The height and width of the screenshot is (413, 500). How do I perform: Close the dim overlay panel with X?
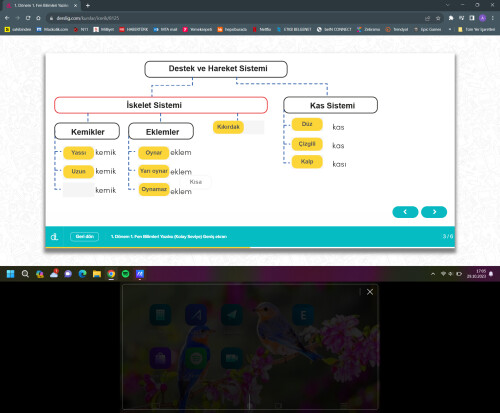click(x=370, y=292)
